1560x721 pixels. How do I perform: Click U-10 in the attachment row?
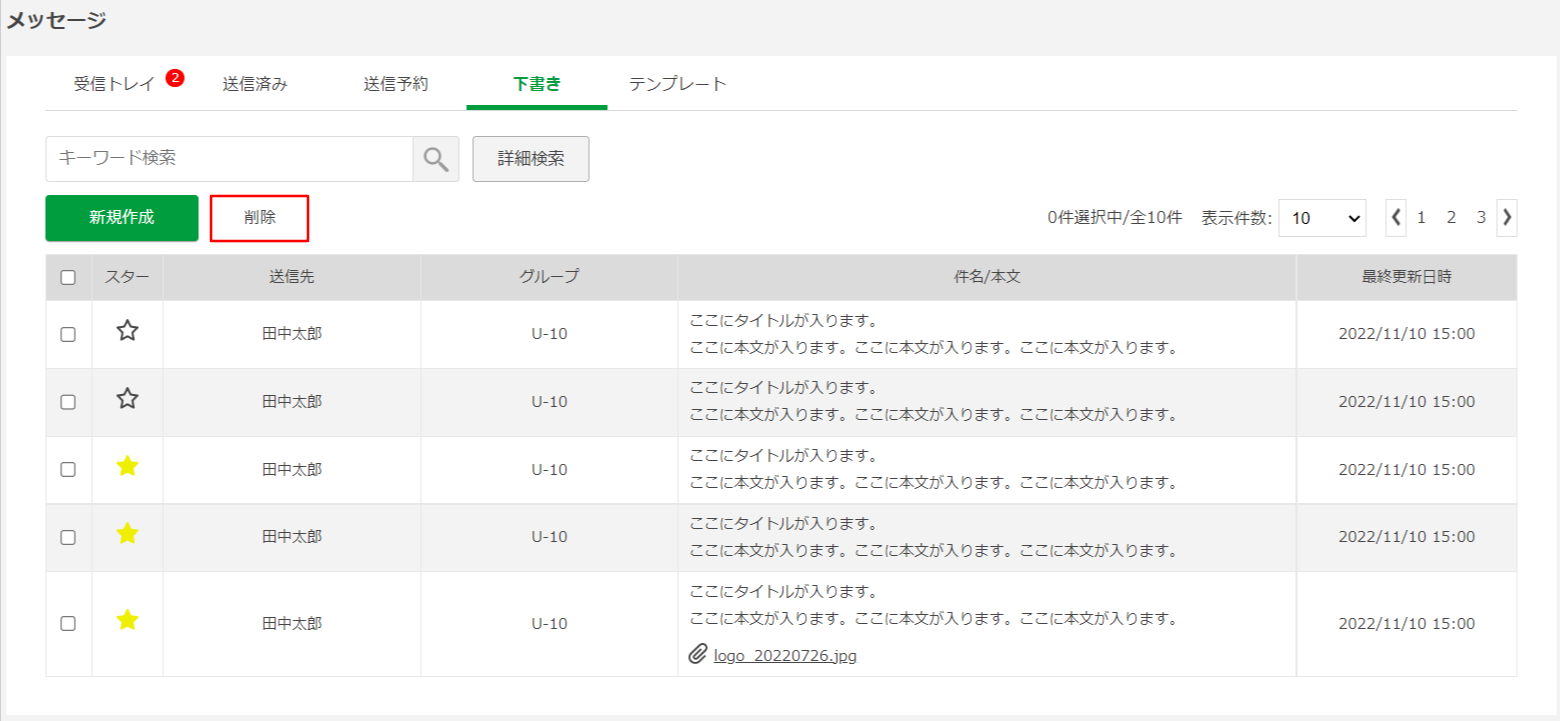[549, 624]
